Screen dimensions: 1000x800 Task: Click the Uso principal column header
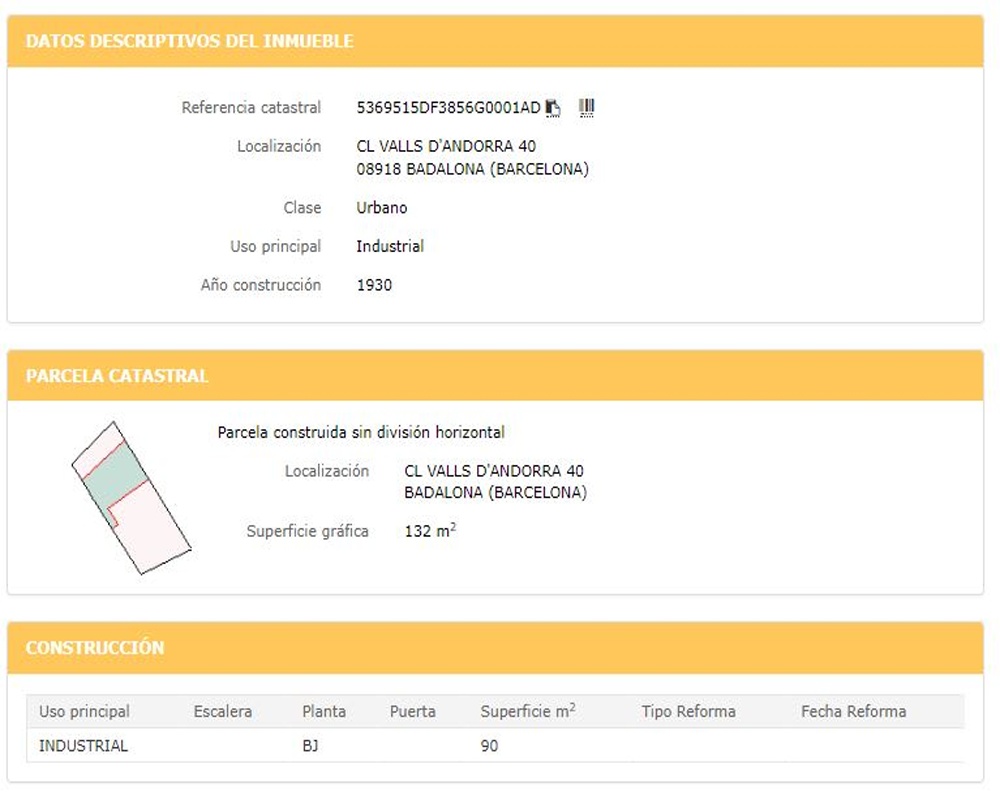(x=84, y=711)
